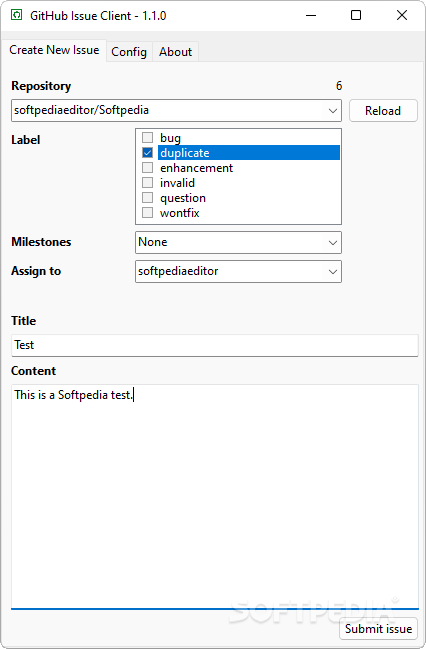Close the GitHub Issue Client window
This screenshot has height=649, width=426.
(x=402, y=15)
